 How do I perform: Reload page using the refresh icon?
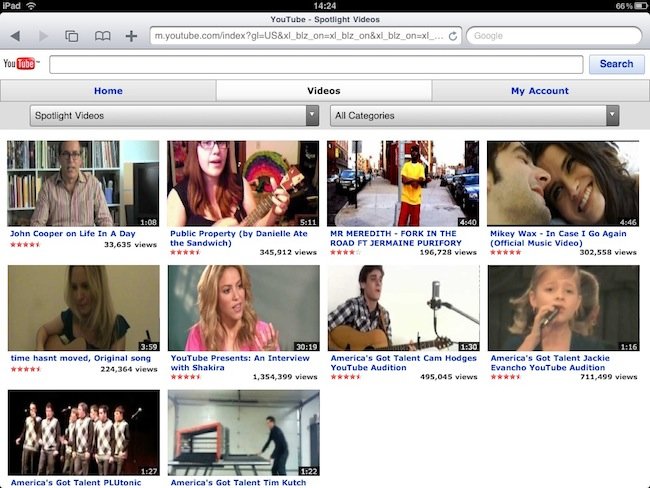point(453,36)
